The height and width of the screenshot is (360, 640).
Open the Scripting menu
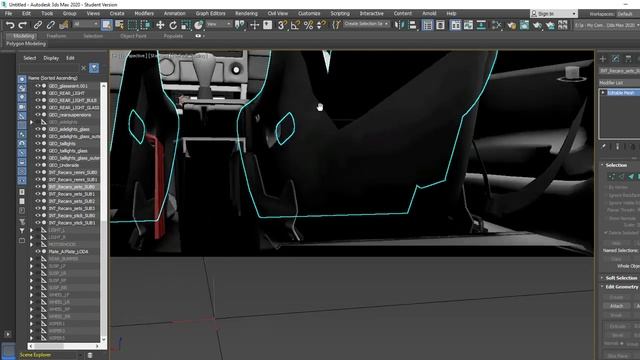coord(340,13)
